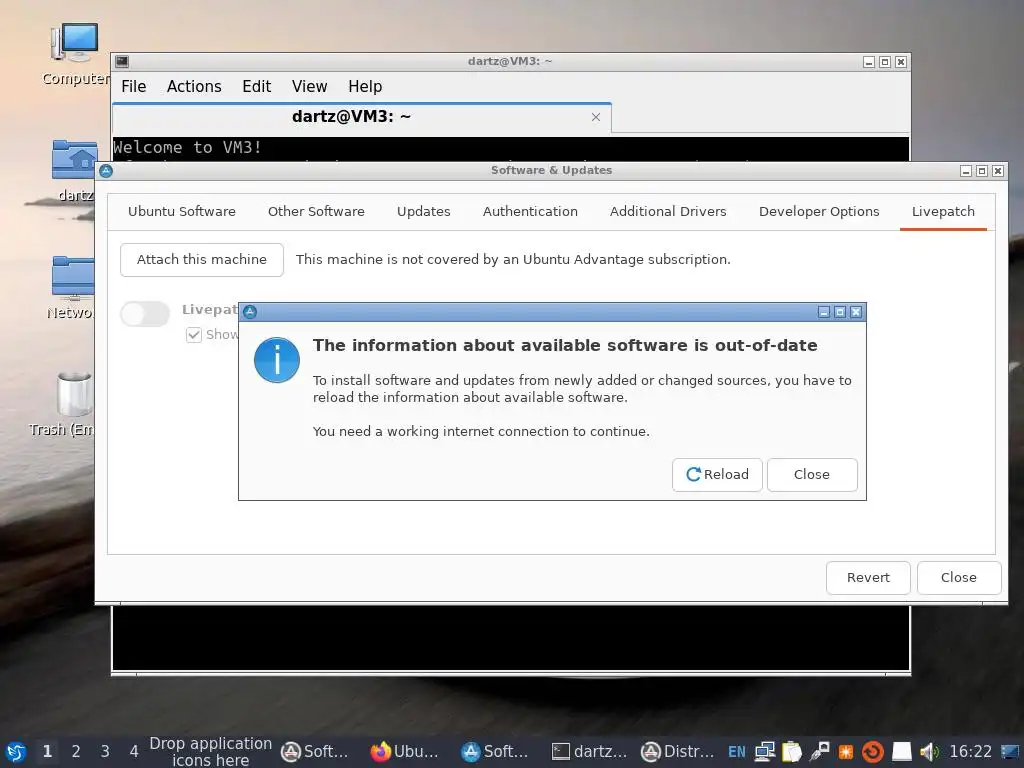Click the blue info icon in dialog
This screenshot has width=1024, height=768.
pos(277,360)
